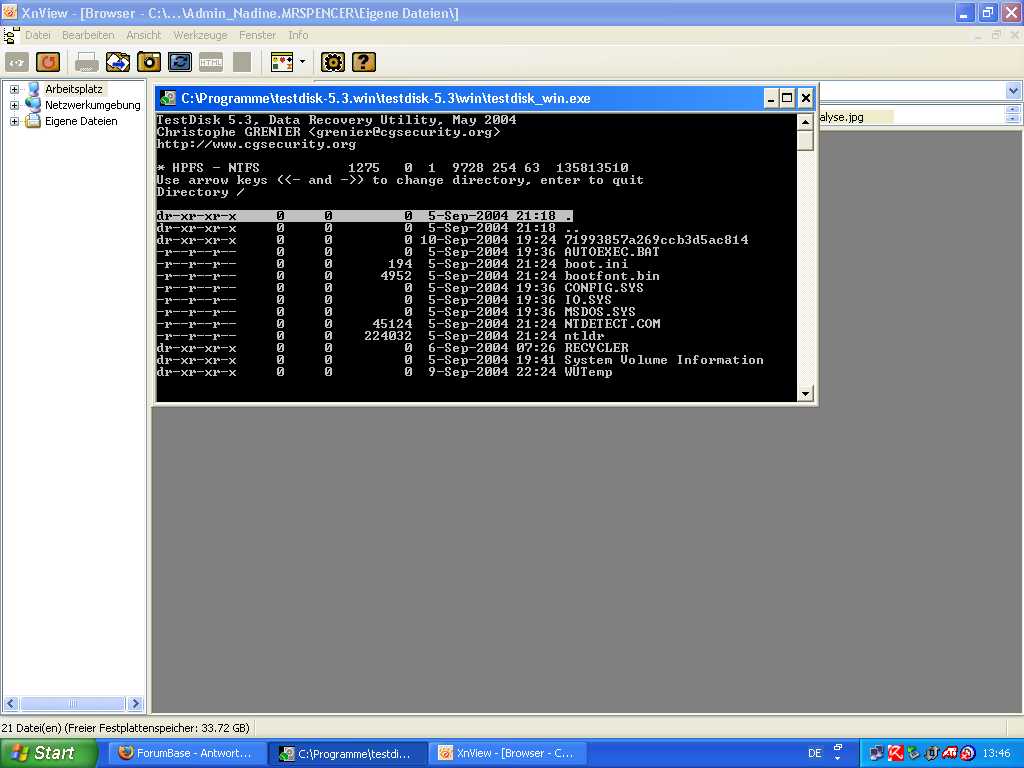The height and width of the screenshot is (768, 1024).
Task: Click the network connection tray icon
Action: click(876, 753)
